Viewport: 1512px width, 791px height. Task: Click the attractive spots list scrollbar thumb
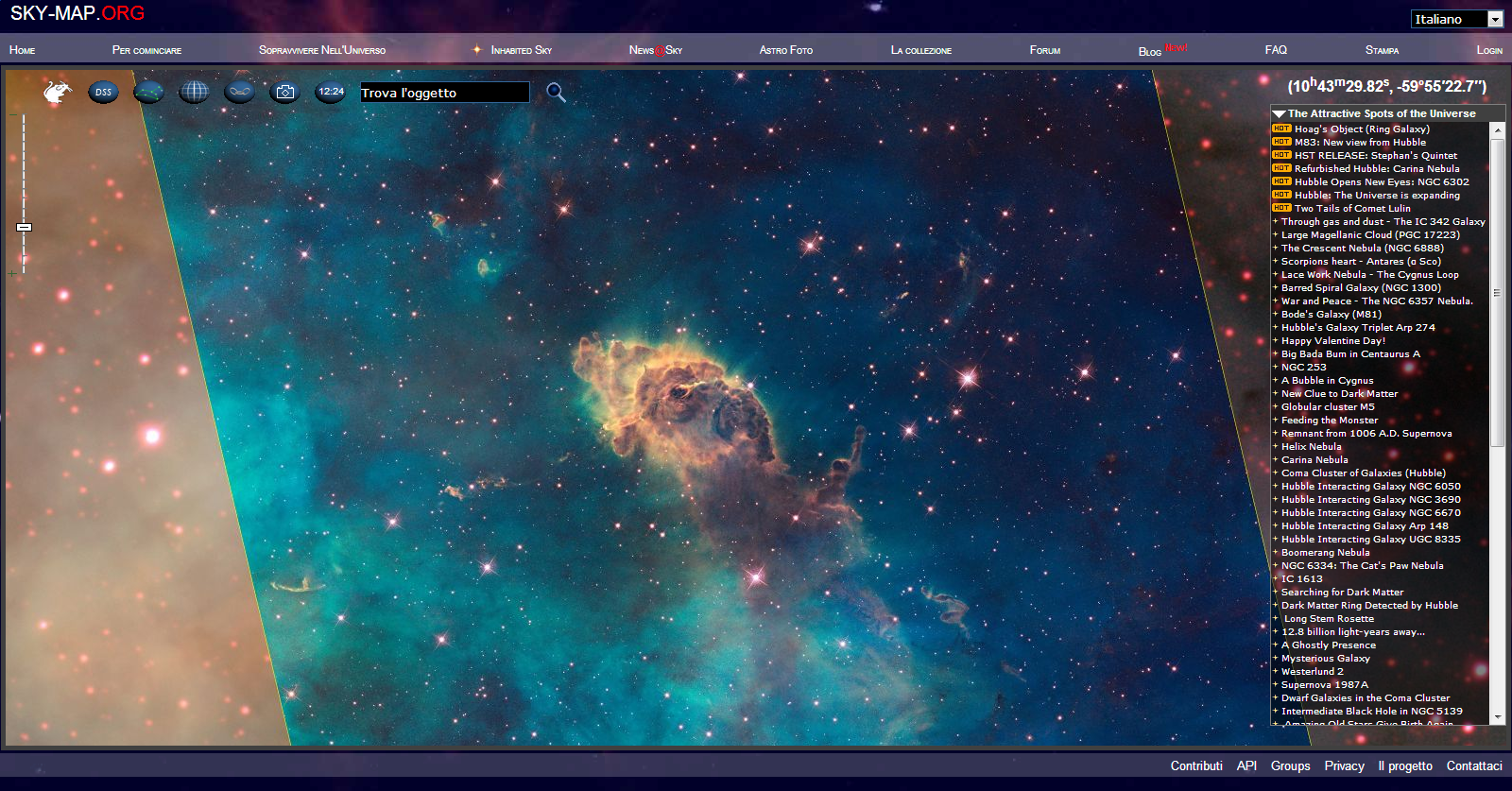(1497, 293)
